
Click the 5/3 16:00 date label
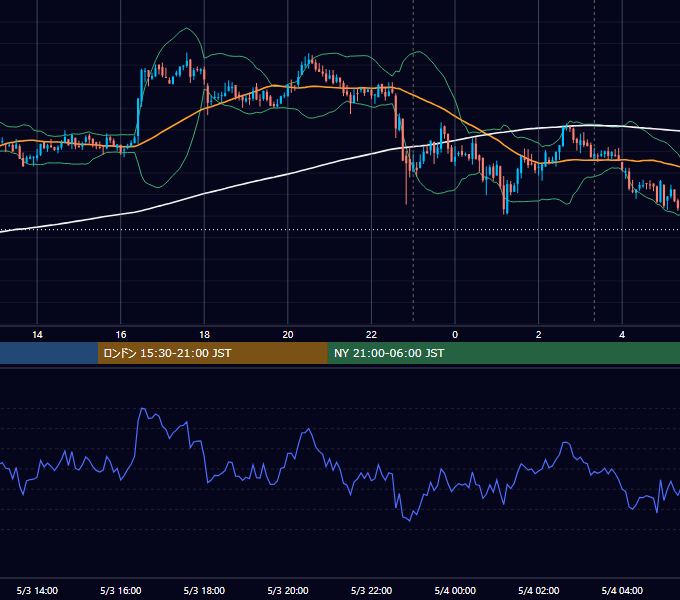(121, 590)
